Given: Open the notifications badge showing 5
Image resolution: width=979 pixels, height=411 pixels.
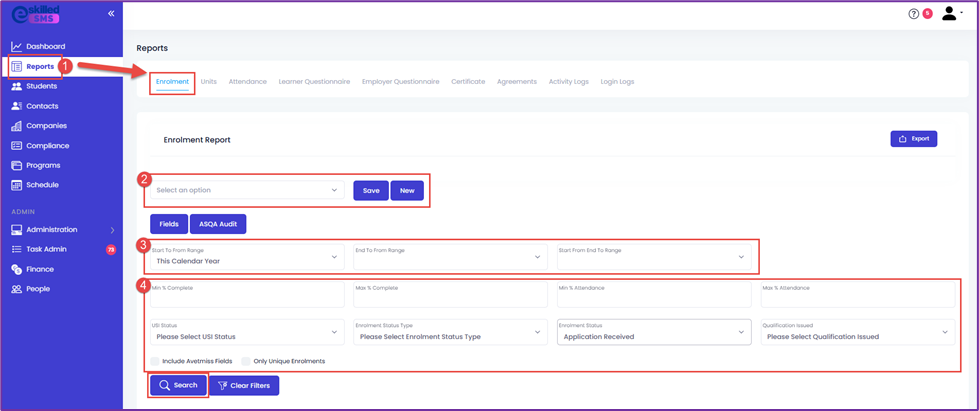Looking at the screenshot, I should tap(927, 13).
